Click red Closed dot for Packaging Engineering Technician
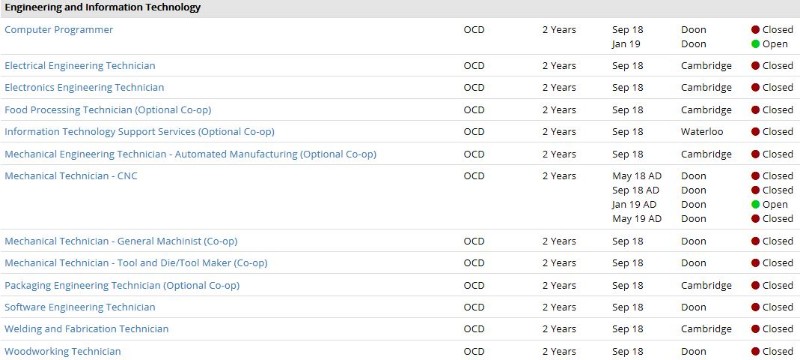This screenshot has height=360, width=800. [756, 286]
